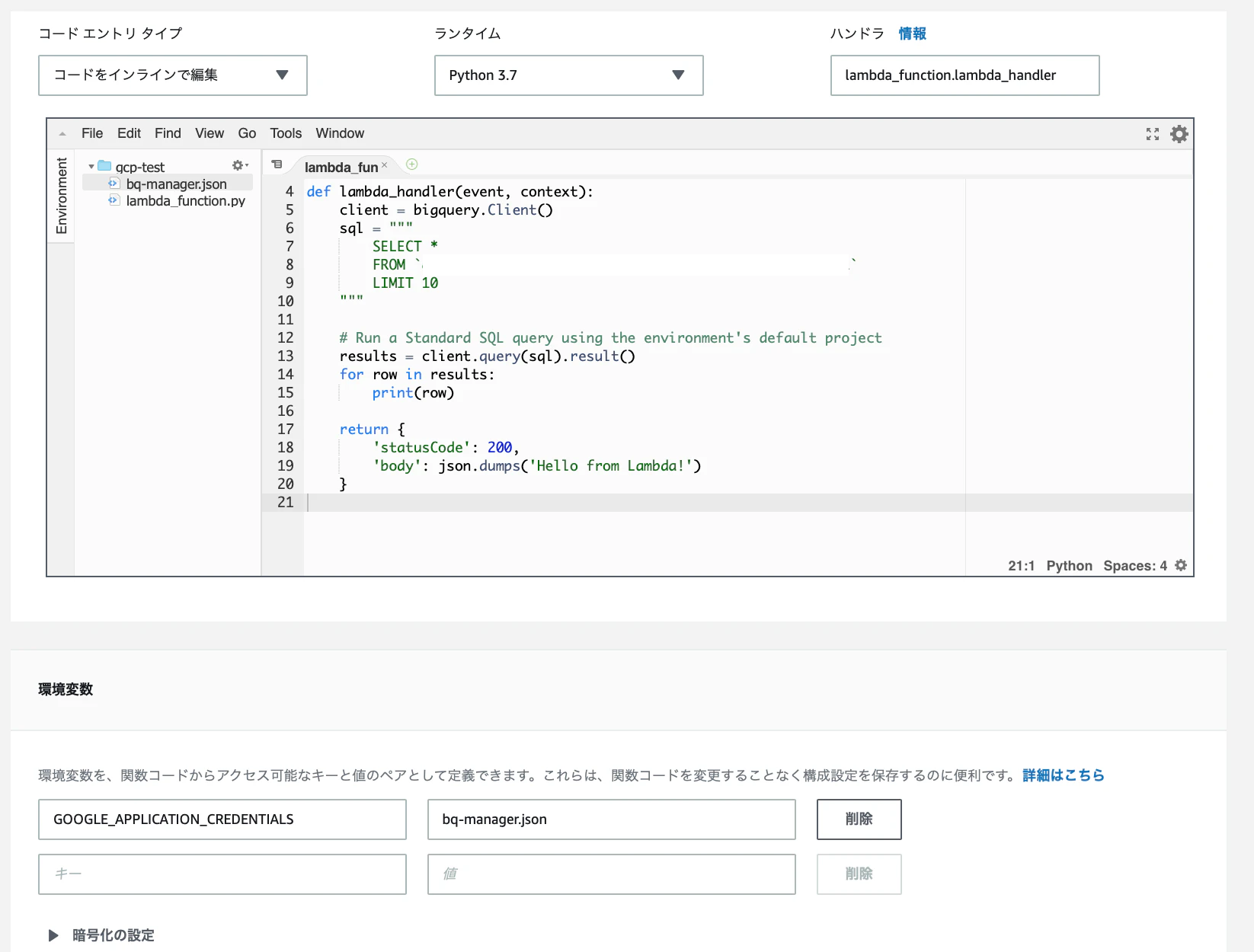
Task: Click the gcp-test folder name
Action: click(140, 167)
